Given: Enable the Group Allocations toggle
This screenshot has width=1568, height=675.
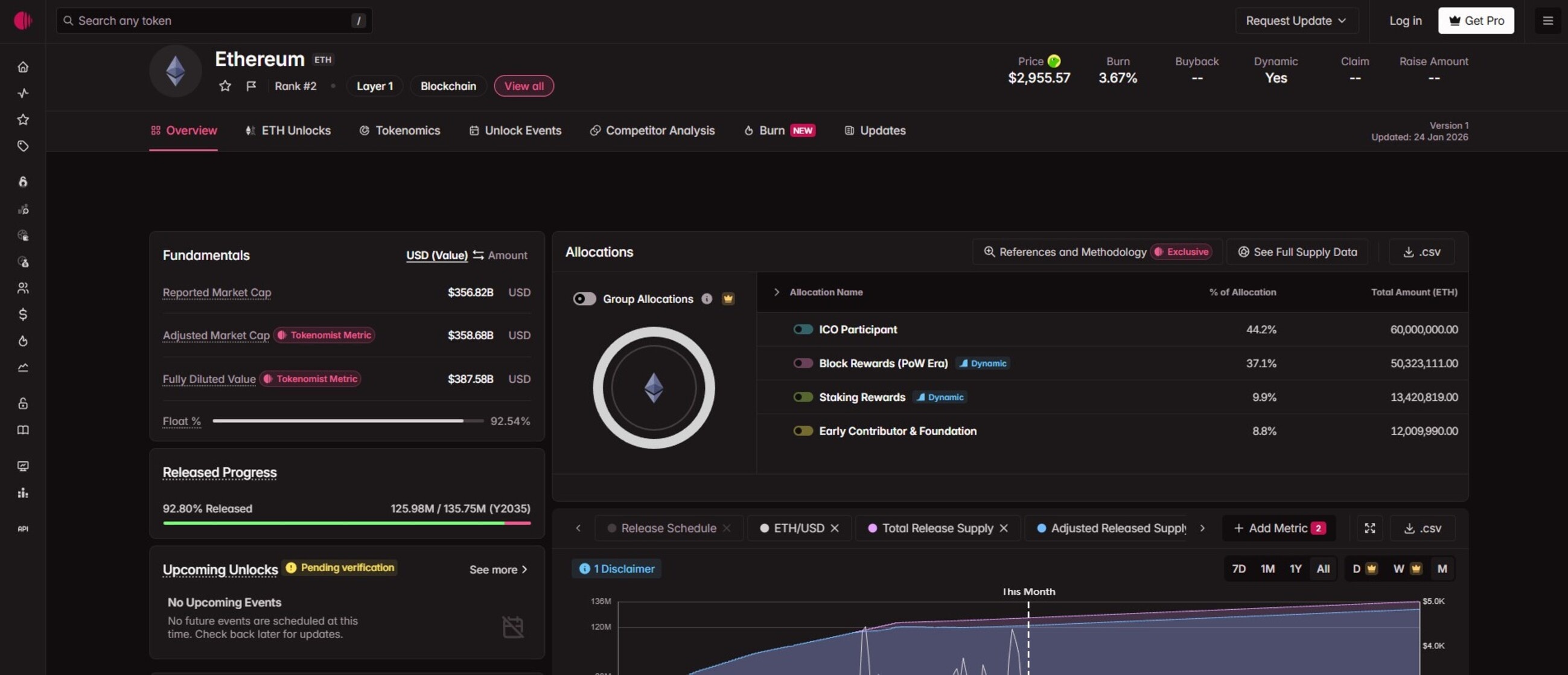Looking at the screenshot, I should pos(584,299).
